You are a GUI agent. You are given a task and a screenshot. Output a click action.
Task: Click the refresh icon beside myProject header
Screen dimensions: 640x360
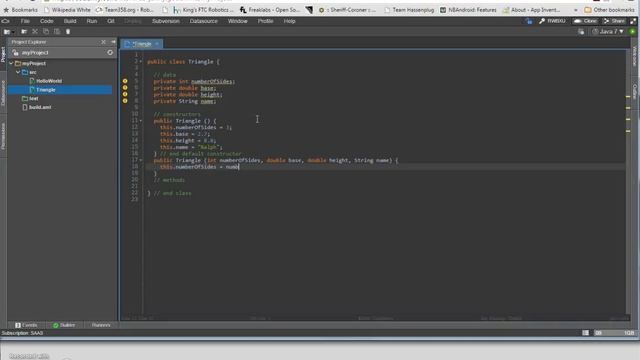coord(110,53)
